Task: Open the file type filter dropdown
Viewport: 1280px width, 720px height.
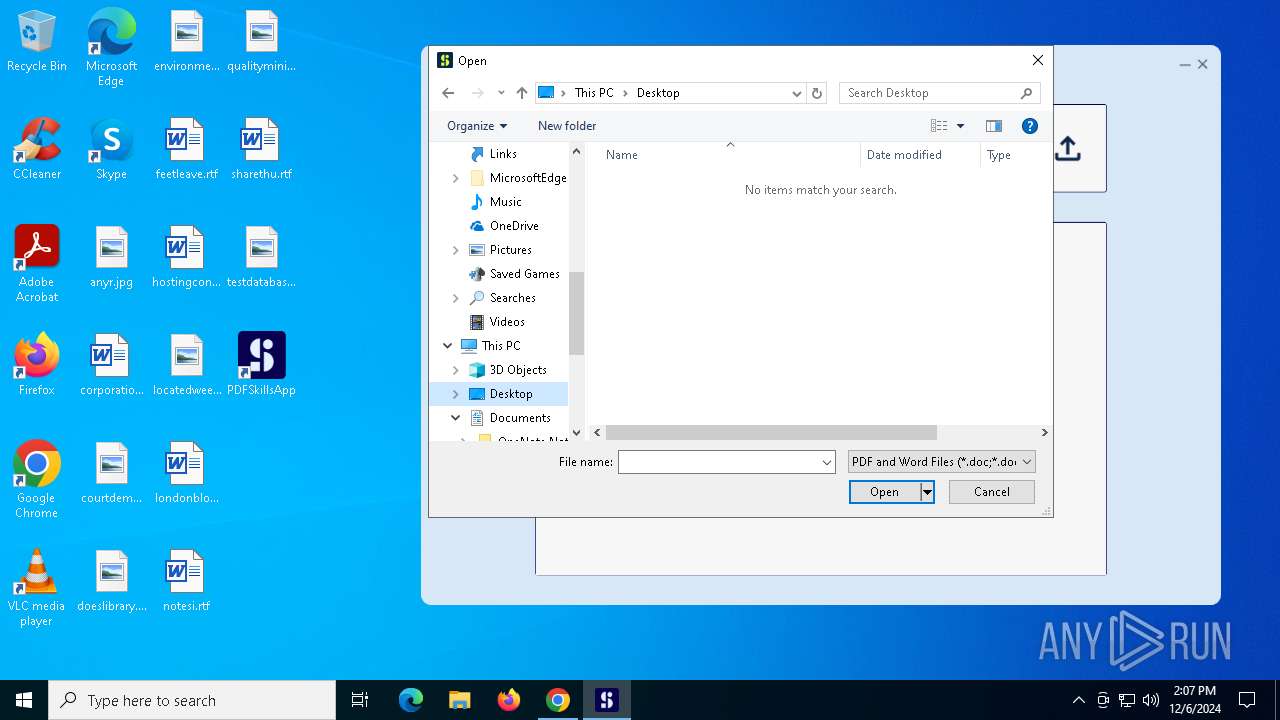Action: coord(941,462)
